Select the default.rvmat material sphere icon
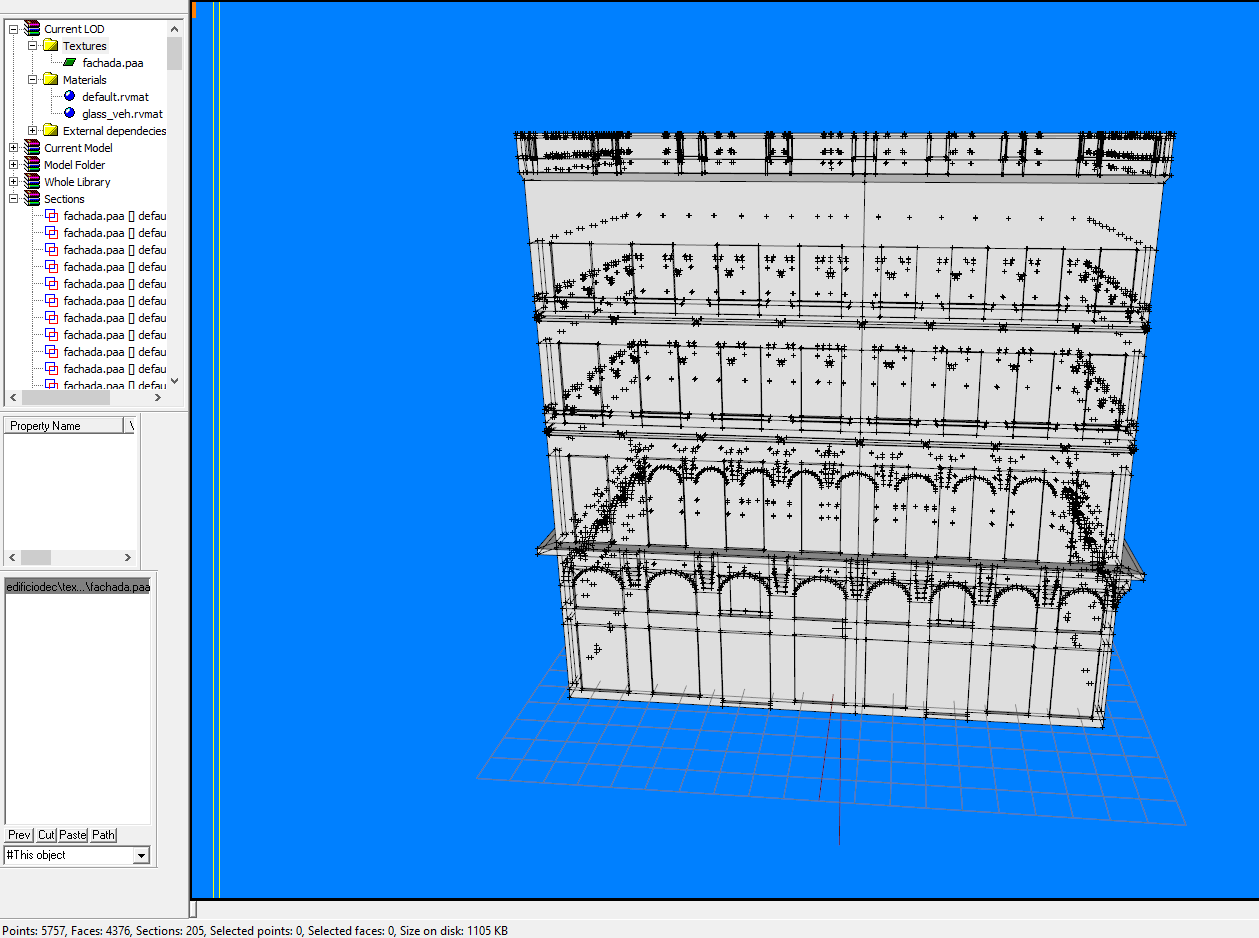The height and width of the screenshot is (938, 1259). (69, 97)
